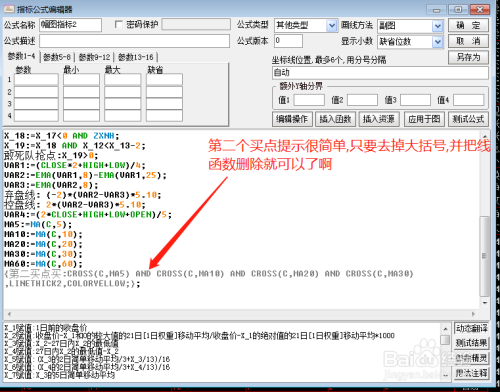
Task: Click the 公式版本 input field
Action: tap(289, 41)
